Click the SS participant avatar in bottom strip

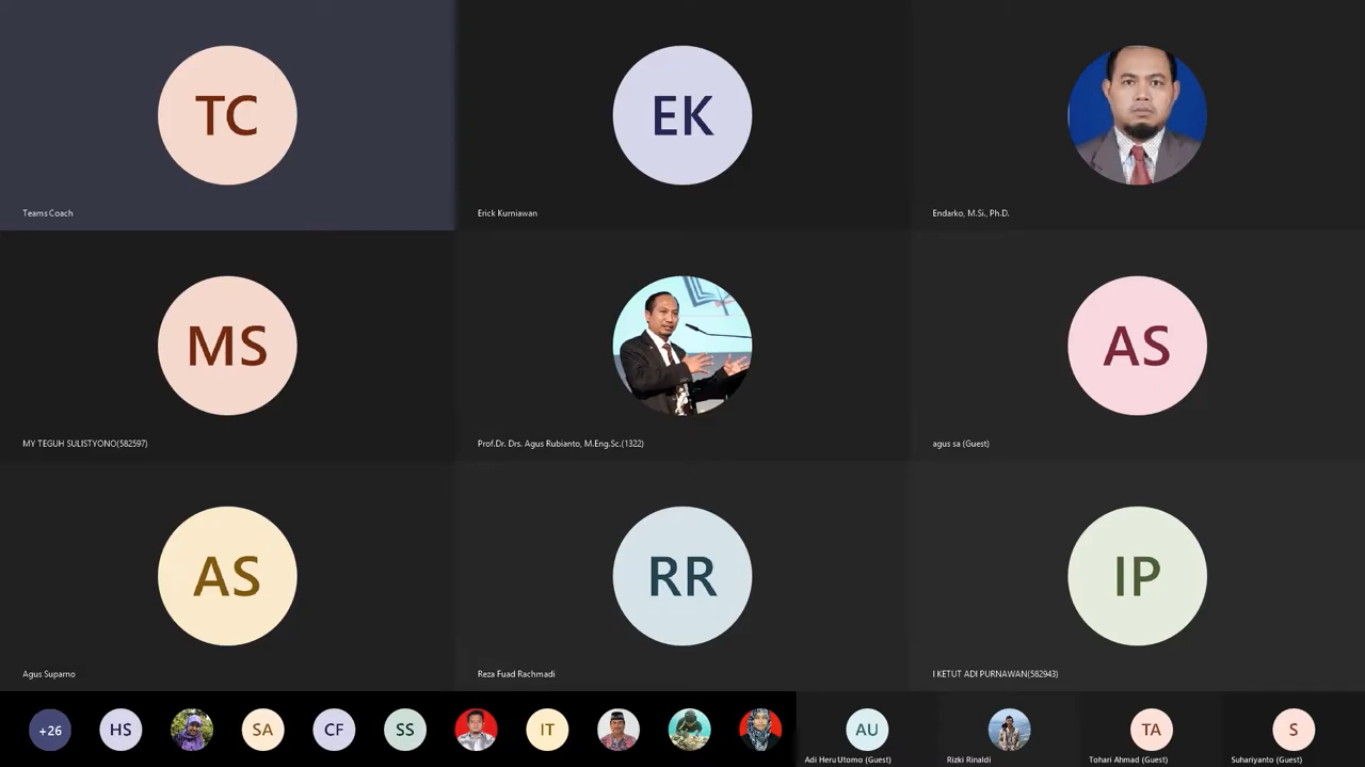pos(405,730)
